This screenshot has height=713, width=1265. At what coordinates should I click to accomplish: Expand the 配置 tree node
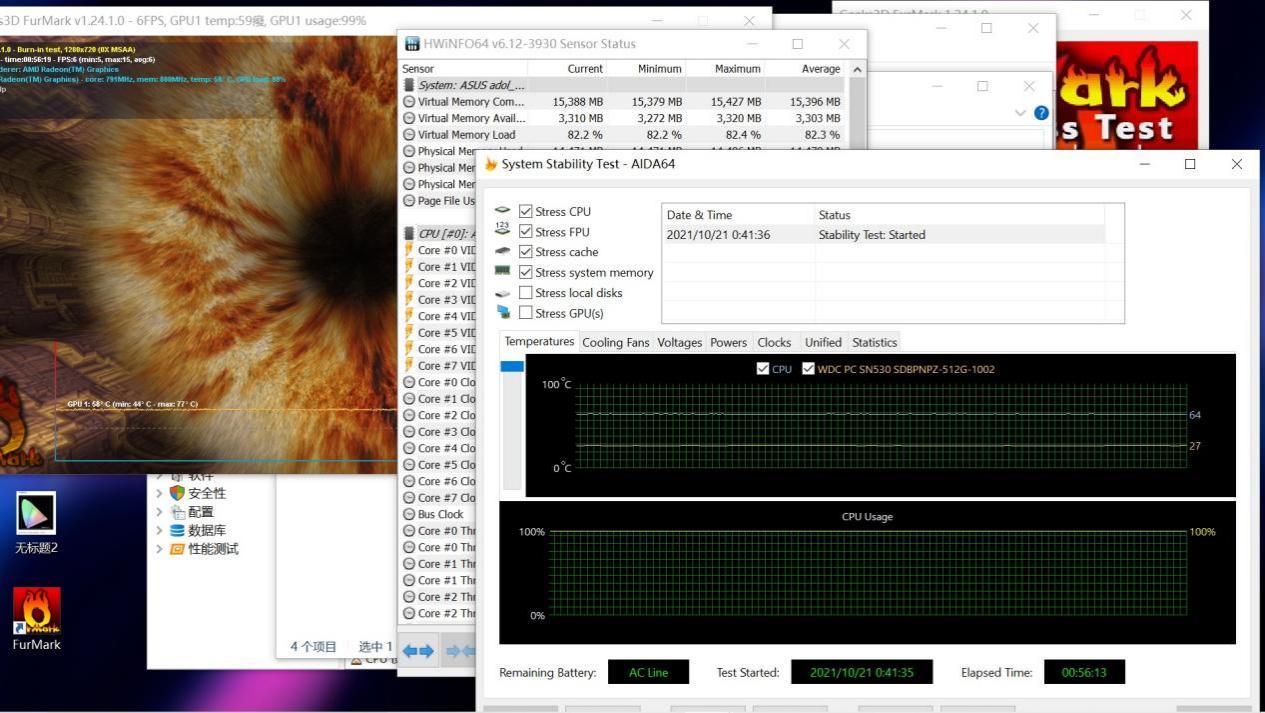(x=158, y=512)
